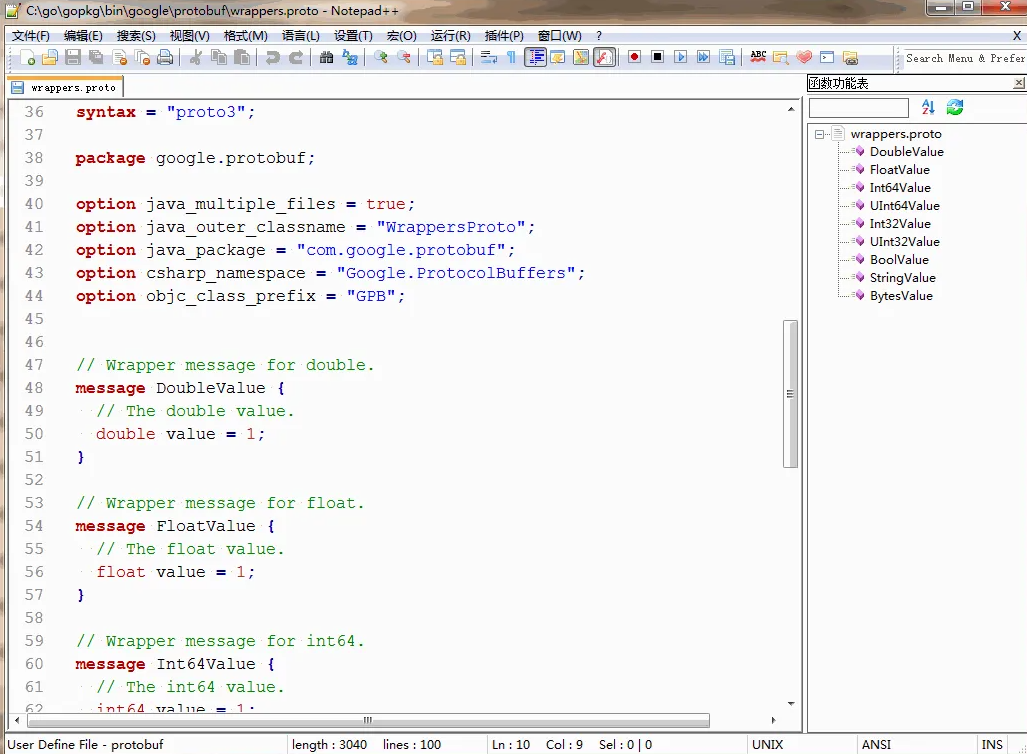Click the Redo arrow icon
This screenshot has height=754, width=1027.
point(295,58)
